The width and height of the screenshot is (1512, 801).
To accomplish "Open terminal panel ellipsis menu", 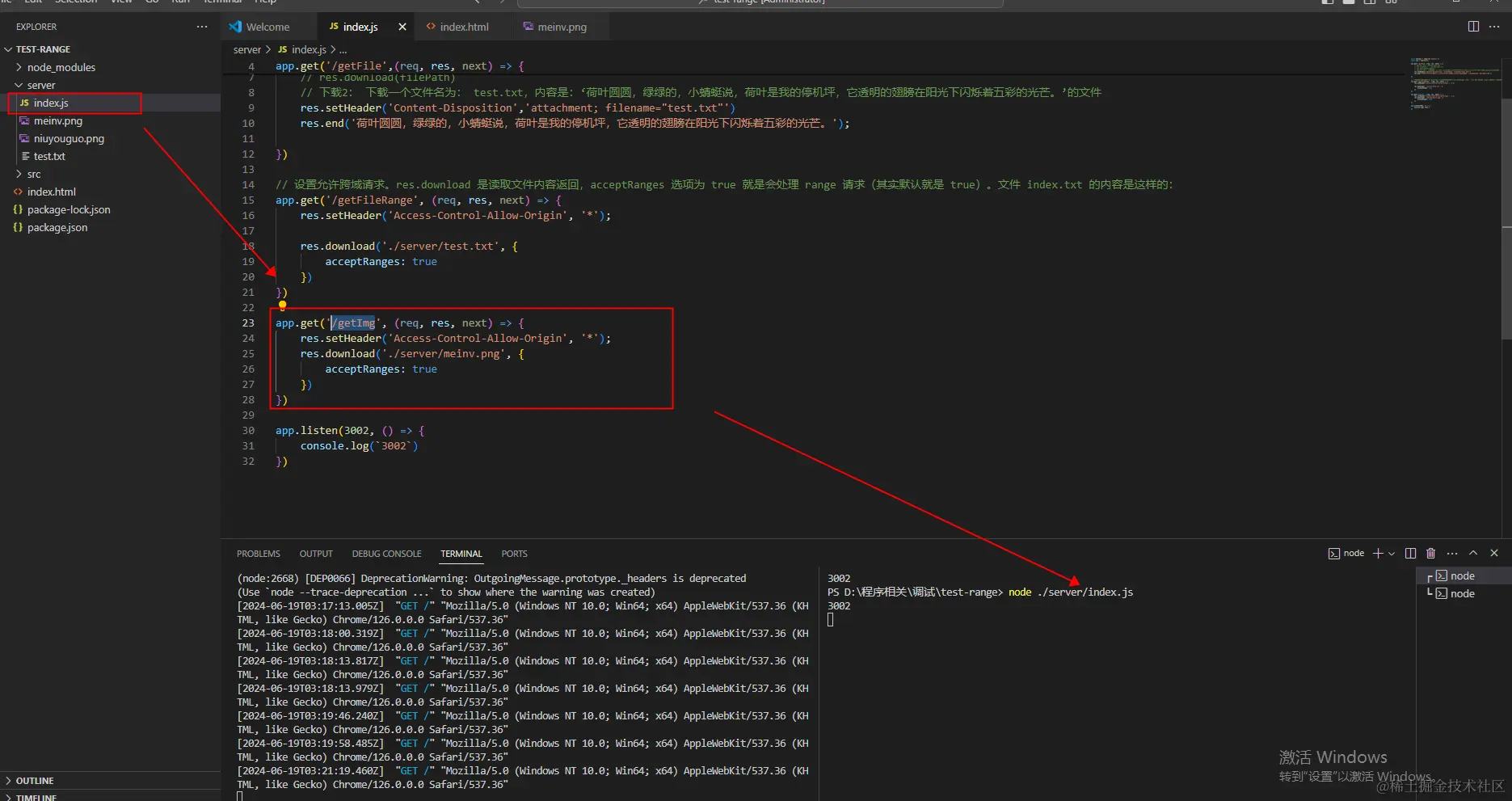I will [1452, 553].
